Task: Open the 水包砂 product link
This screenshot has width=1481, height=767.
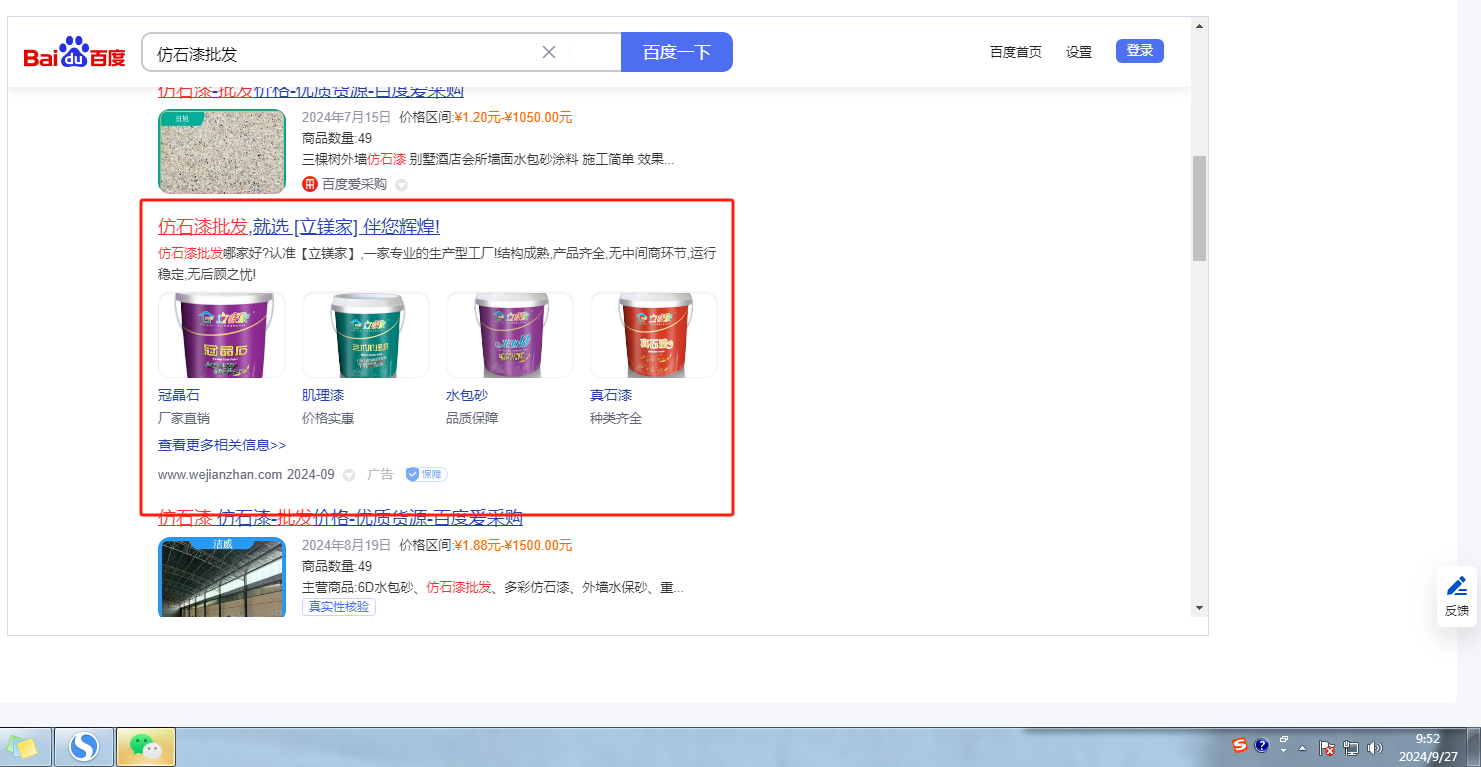Action: coord(467,395)
